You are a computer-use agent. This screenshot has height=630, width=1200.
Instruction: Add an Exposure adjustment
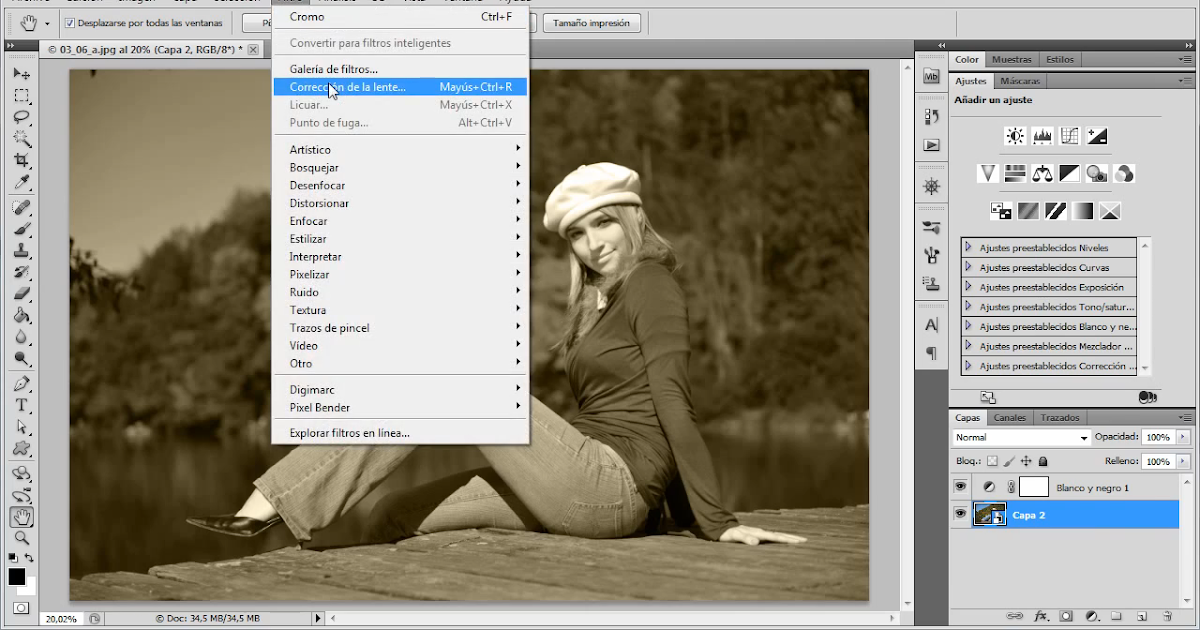point(1097,136)
